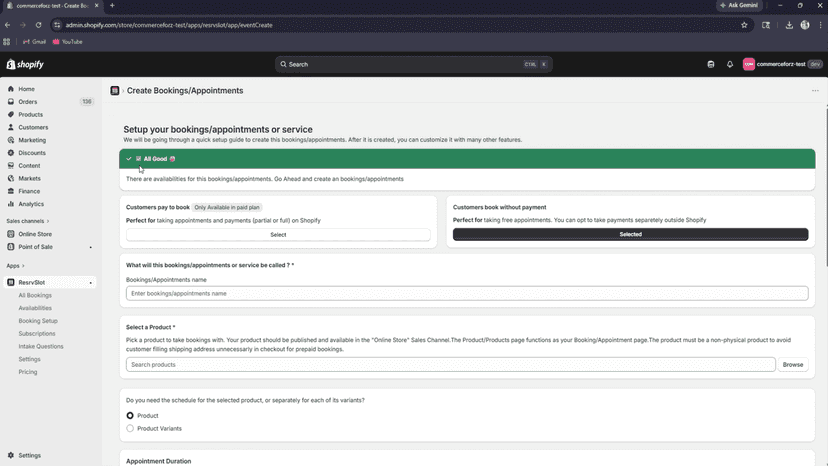Click the three-dot menu beside page title

click(815, 91)
